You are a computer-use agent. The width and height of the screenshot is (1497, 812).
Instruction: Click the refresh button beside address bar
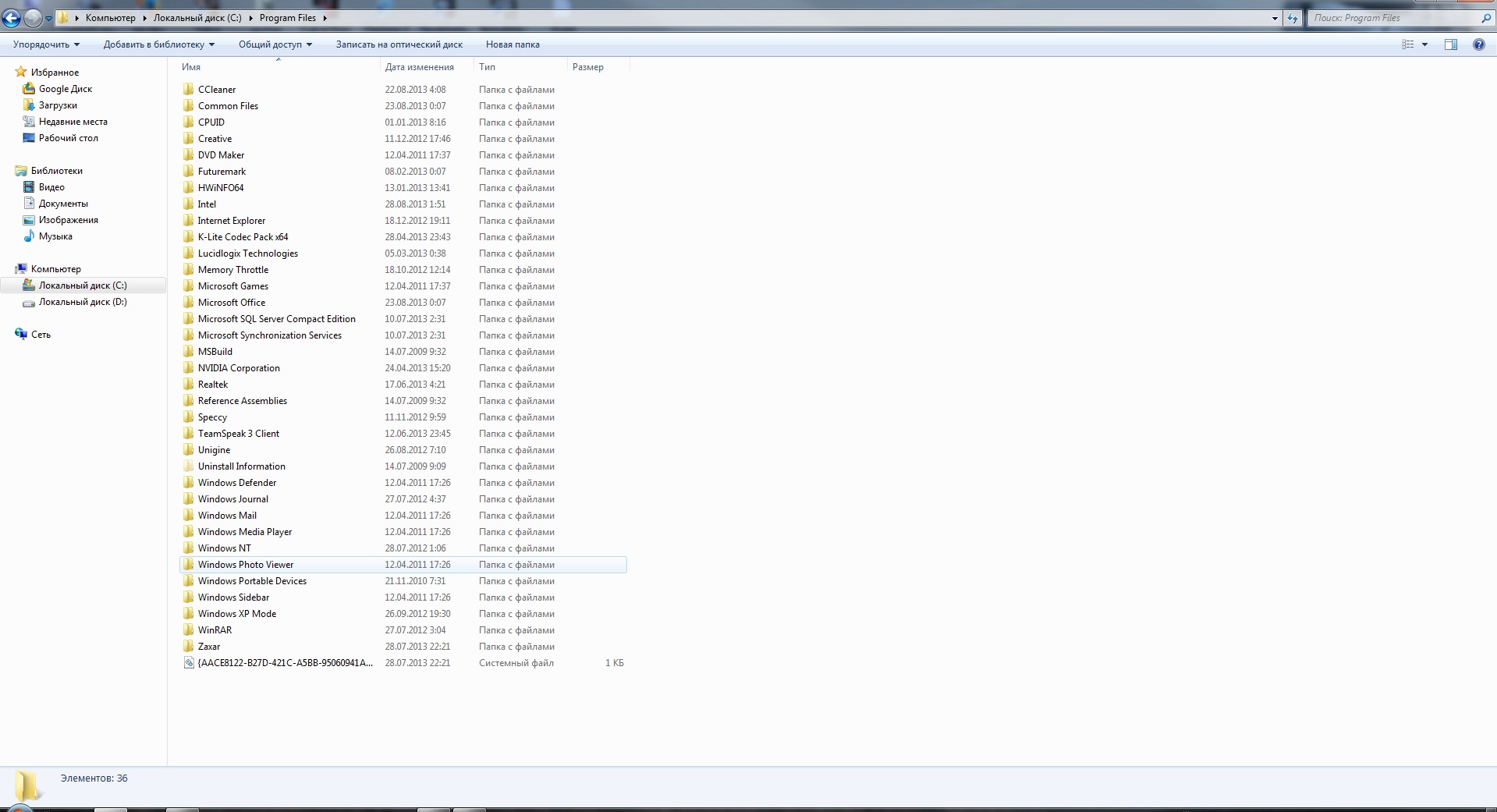(1293, 18)
